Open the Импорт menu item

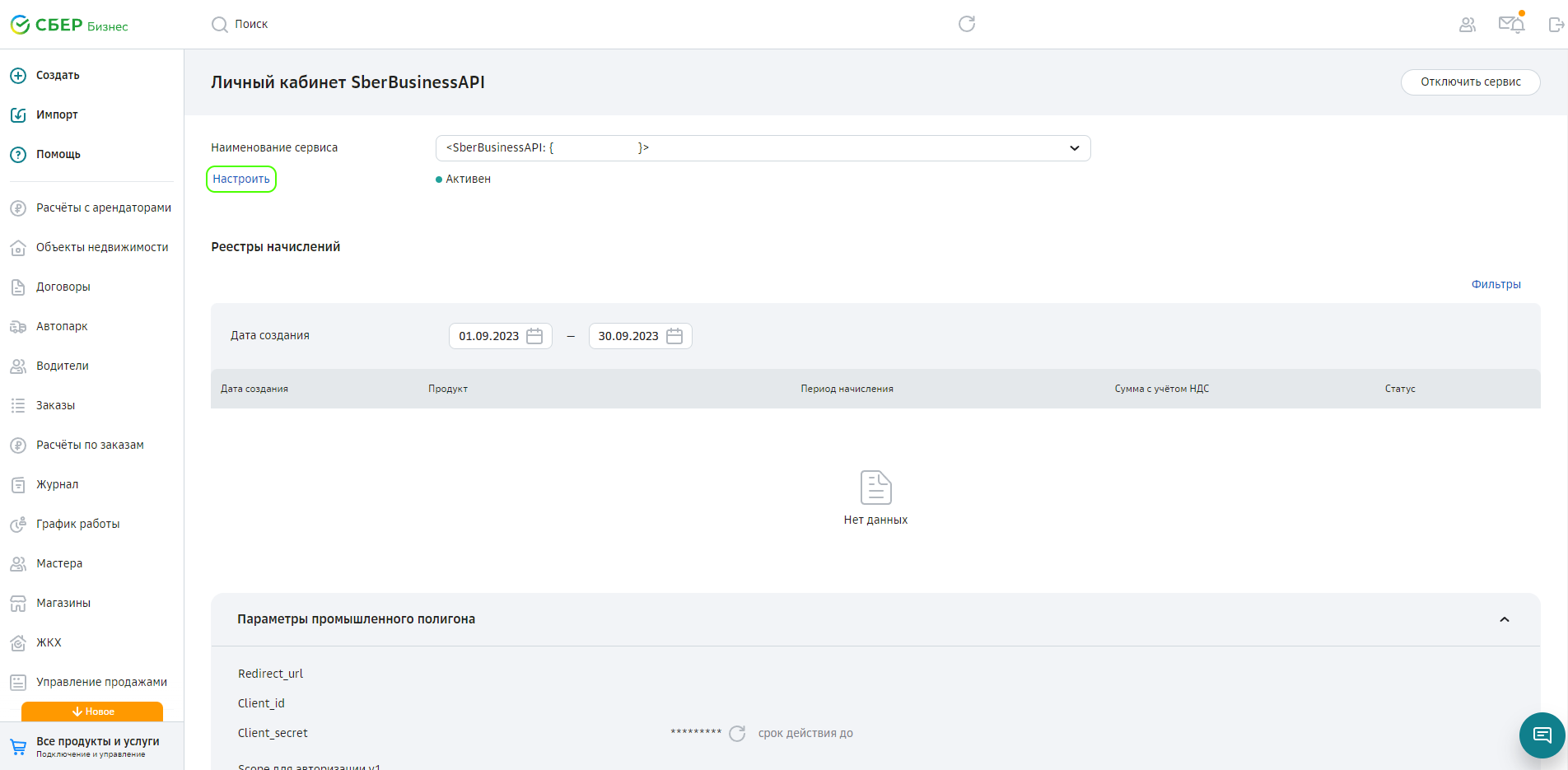[57, 115]
